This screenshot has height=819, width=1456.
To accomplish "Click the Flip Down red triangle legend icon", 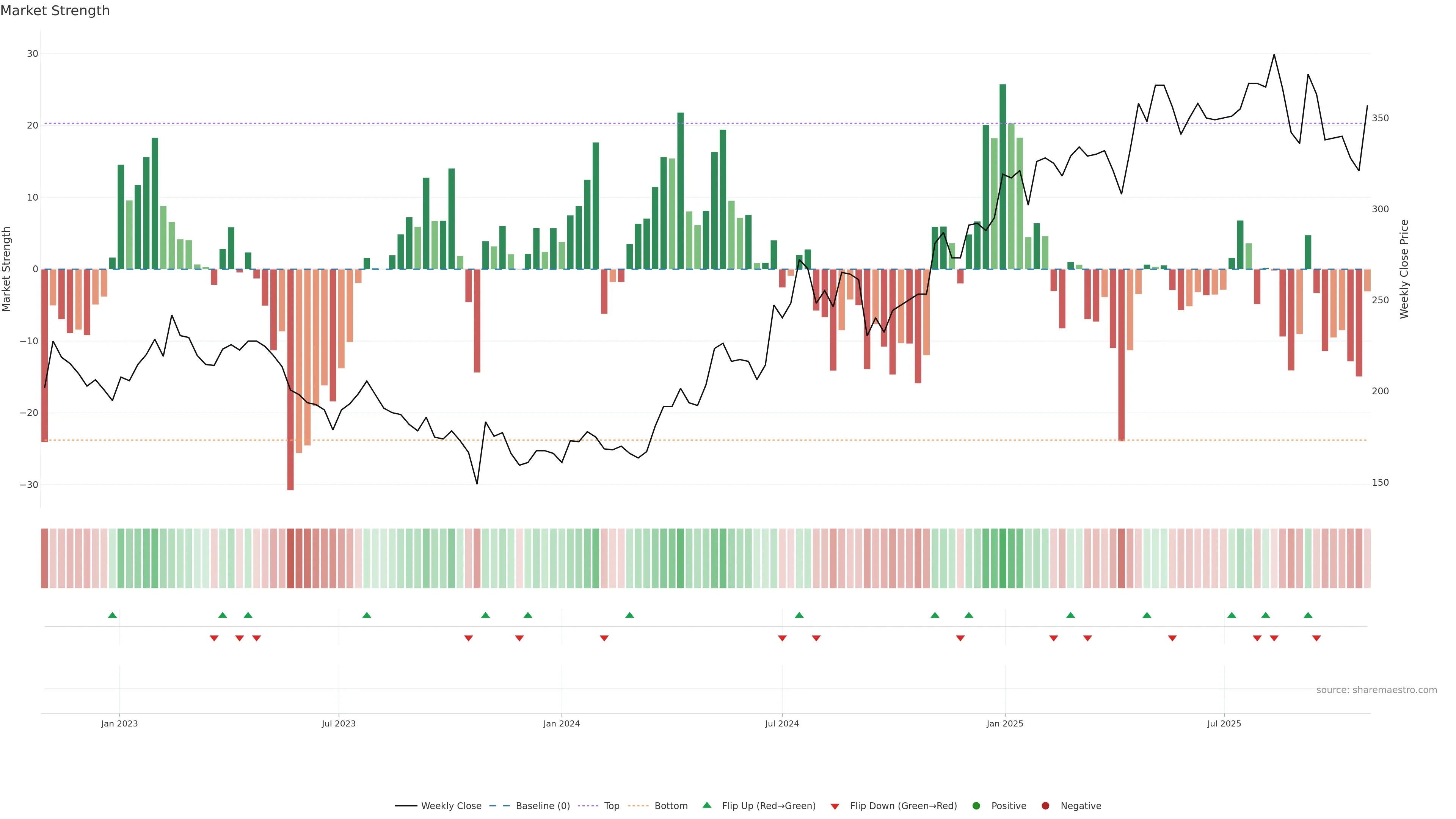I will click(x=835, y=806).
